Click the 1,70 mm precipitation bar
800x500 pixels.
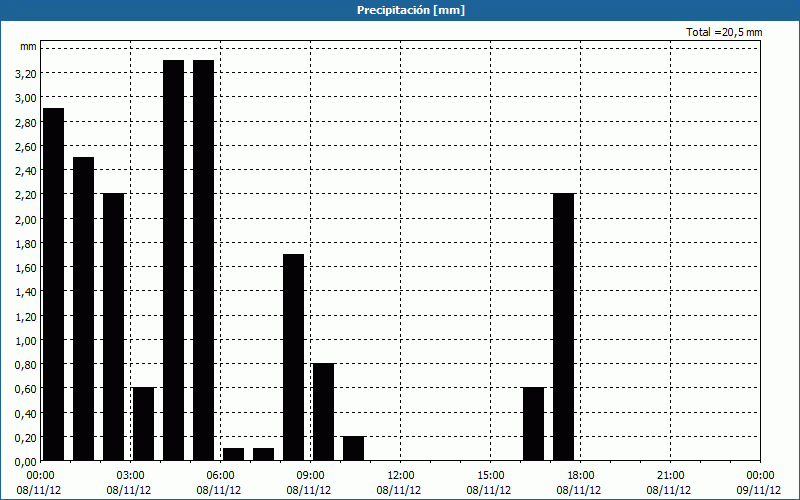pyautogui.click(x=293, y=357)
